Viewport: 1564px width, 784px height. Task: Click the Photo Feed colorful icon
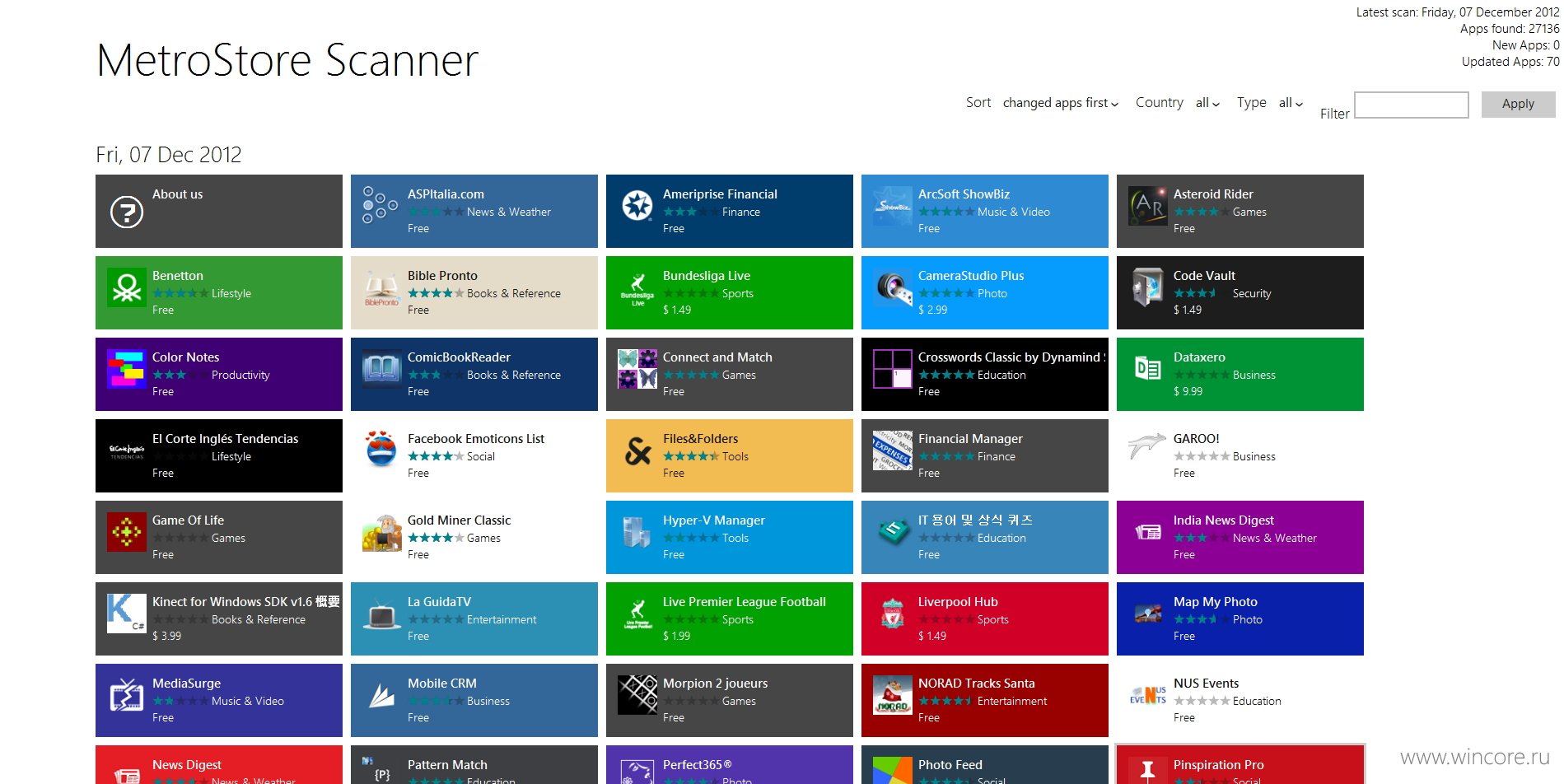[x=893, y=771]
